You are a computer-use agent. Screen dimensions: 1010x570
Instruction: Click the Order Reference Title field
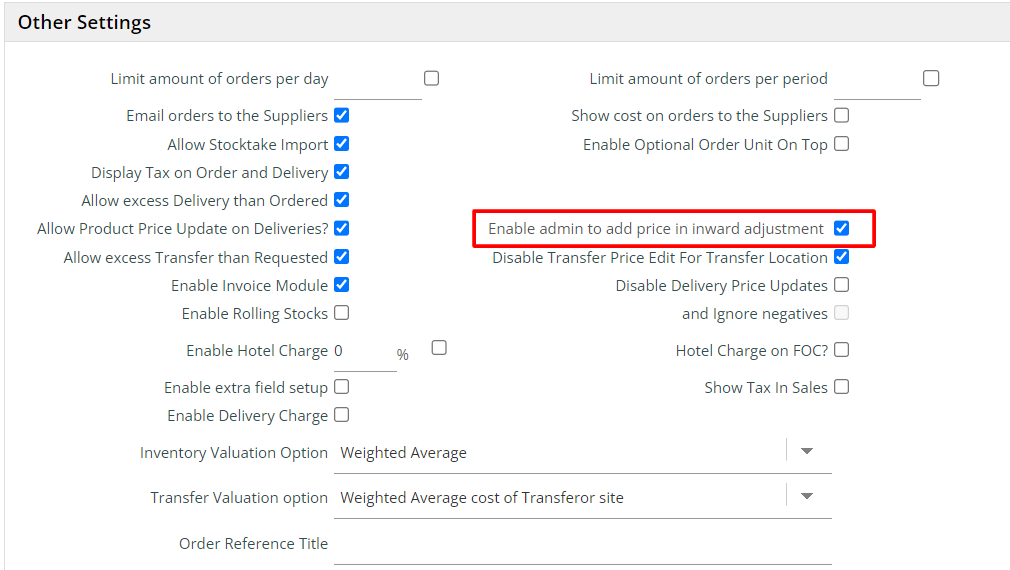click(582, 544)
